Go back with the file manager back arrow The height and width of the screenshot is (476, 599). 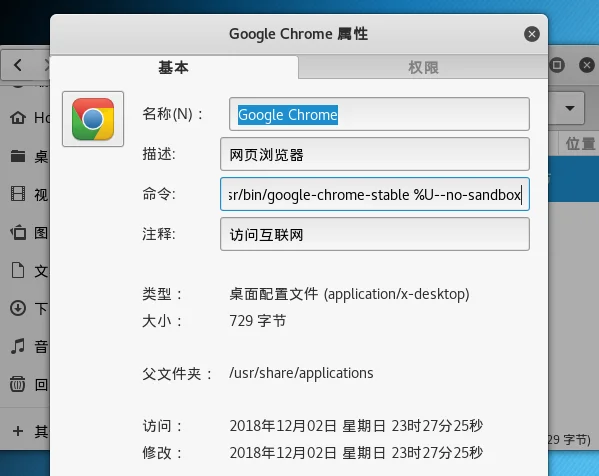tap(18, 65)
